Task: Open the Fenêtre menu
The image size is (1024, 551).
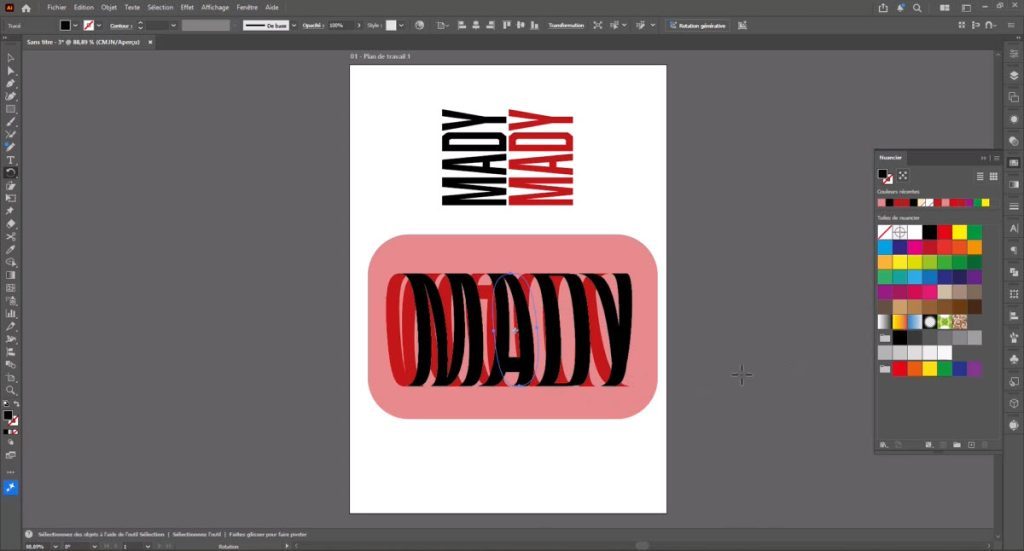Action: (246, 7)
